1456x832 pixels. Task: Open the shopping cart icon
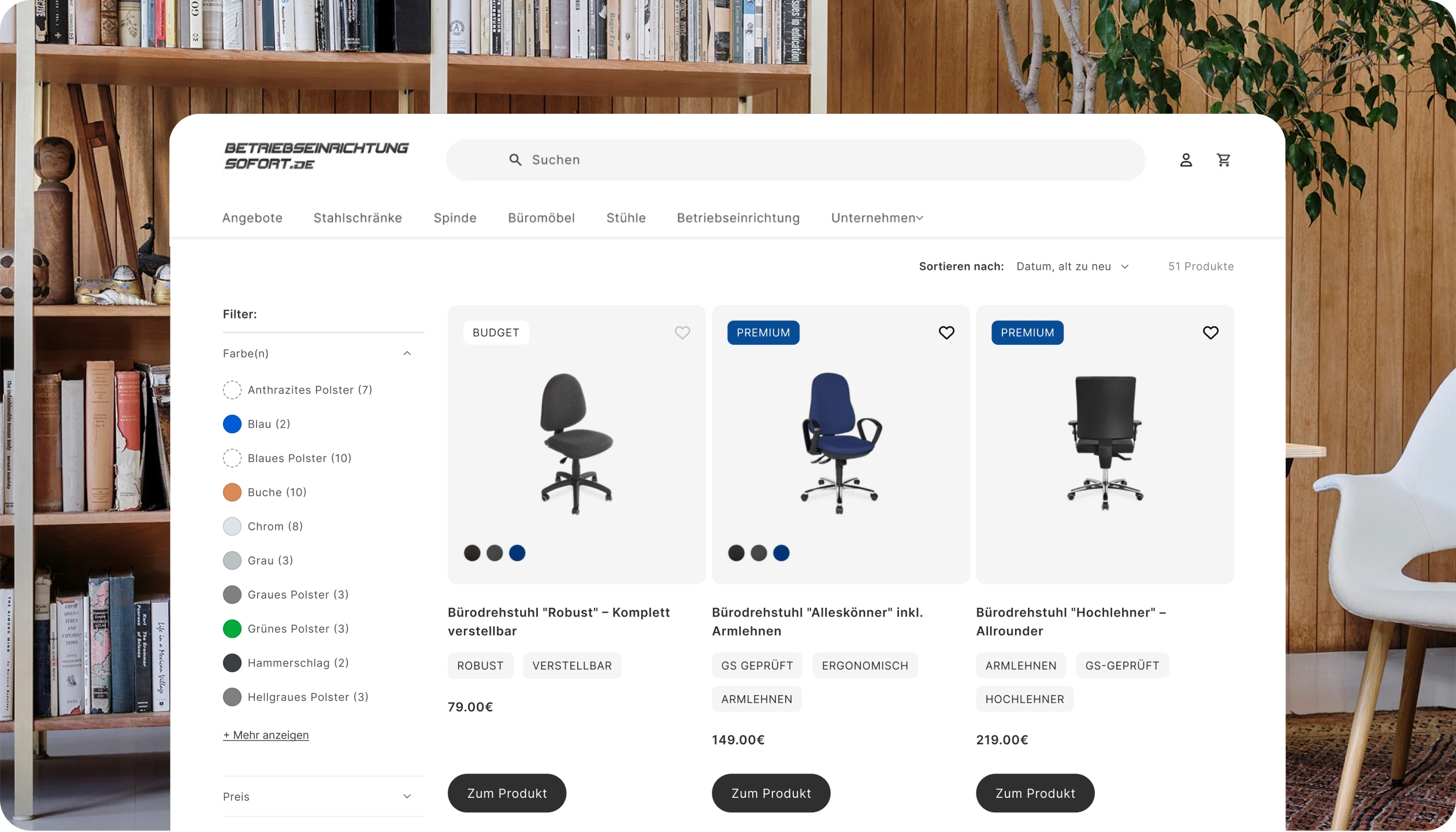(x=1223, y=160)
